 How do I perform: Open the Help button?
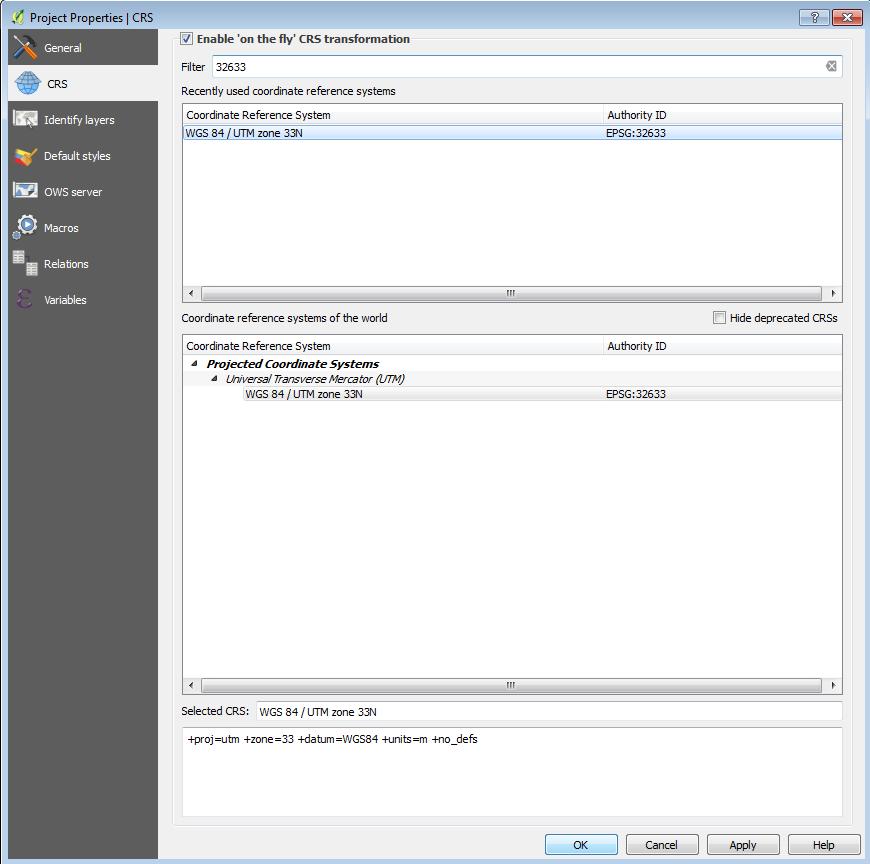[x=824, y=845]
